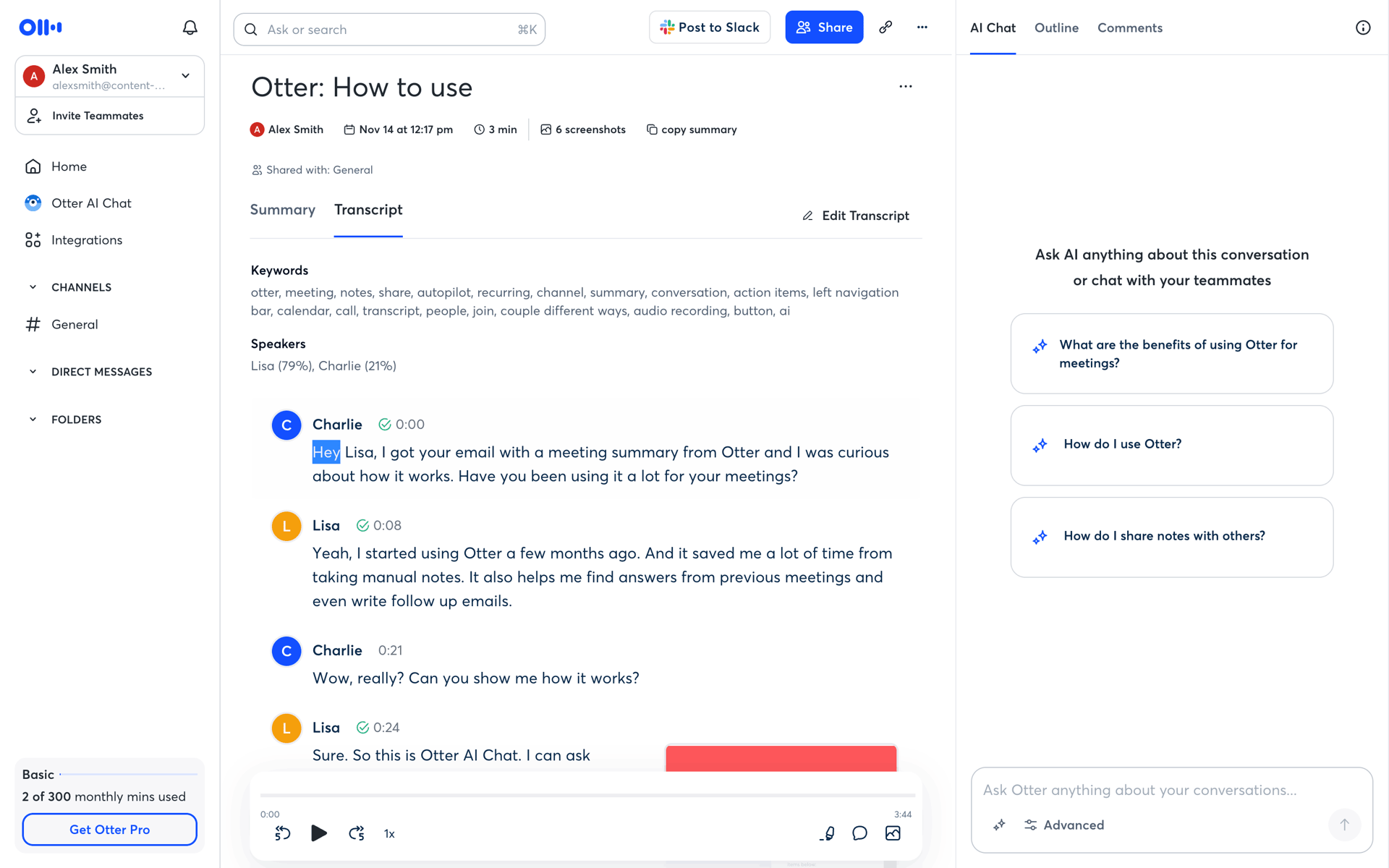Copy summary of the conversation
The image size is (1389, 868).
point(692,129)
